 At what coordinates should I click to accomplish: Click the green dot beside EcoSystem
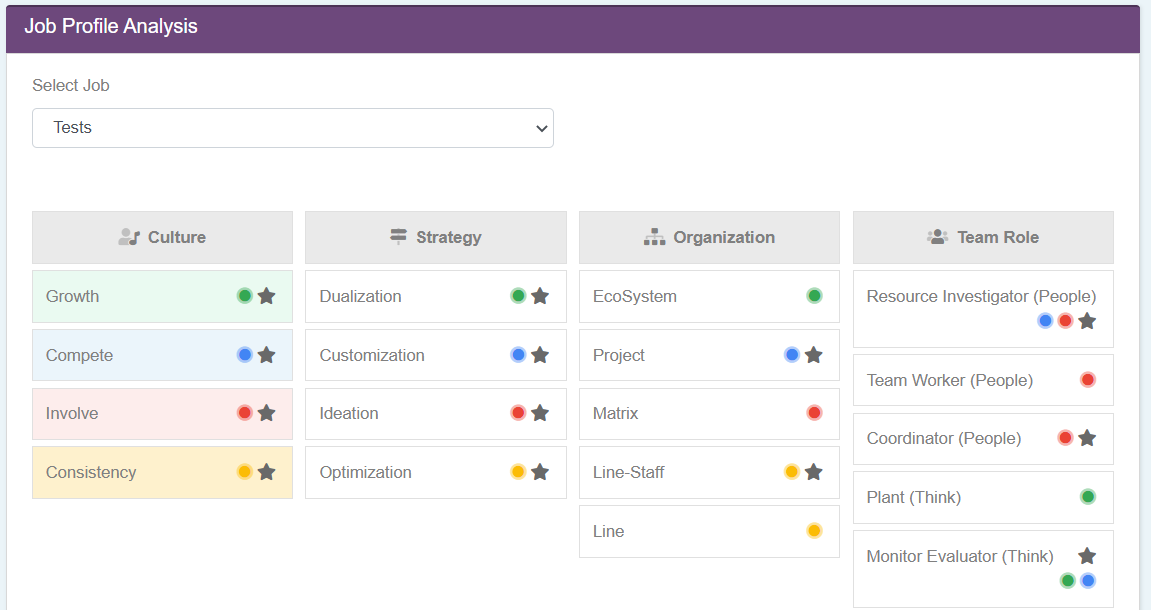[x=814, y=296]
